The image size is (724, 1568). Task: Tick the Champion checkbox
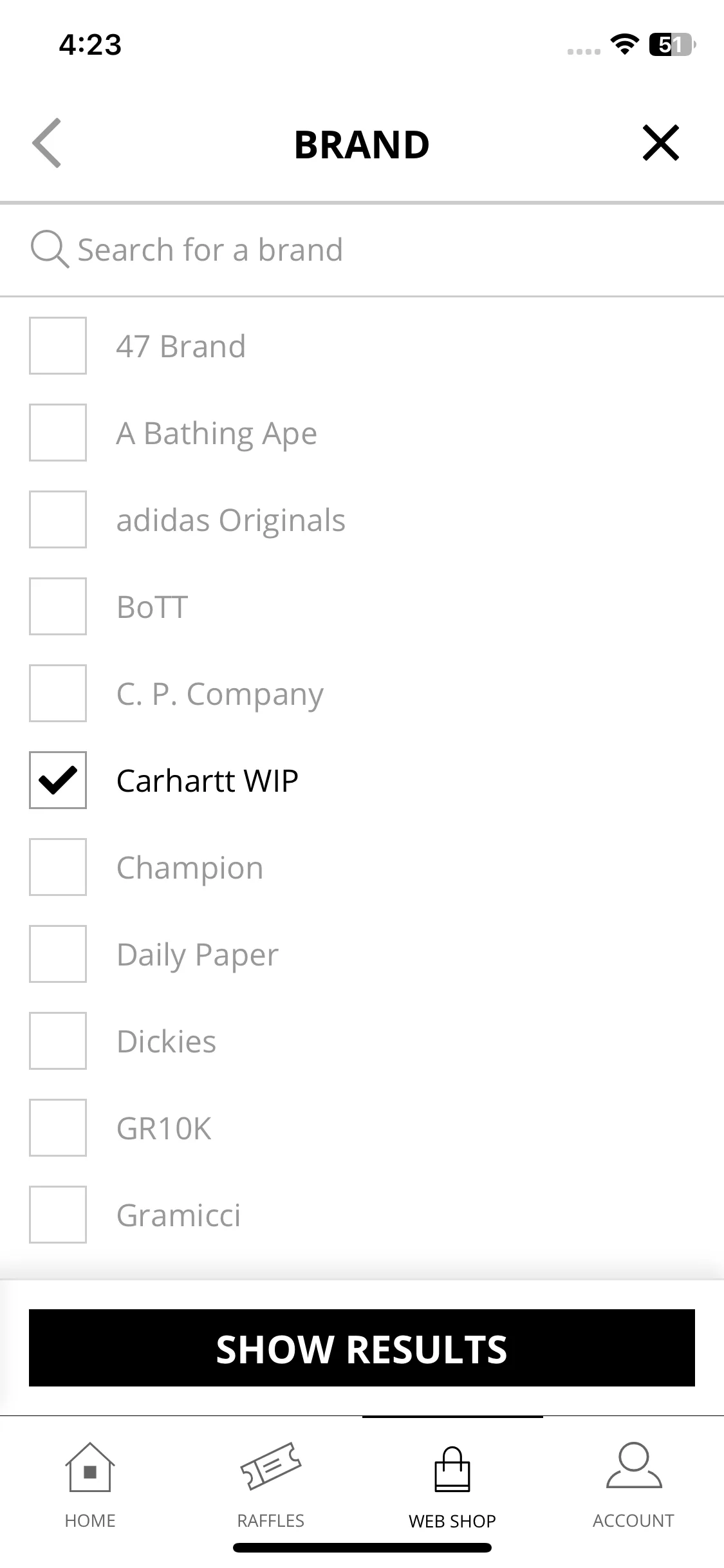58,867
